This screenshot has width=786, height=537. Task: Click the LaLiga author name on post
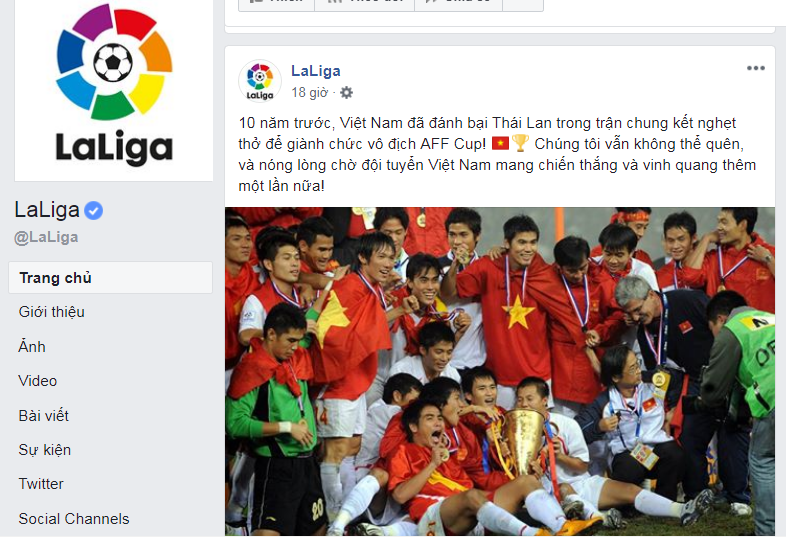[316, 71]
